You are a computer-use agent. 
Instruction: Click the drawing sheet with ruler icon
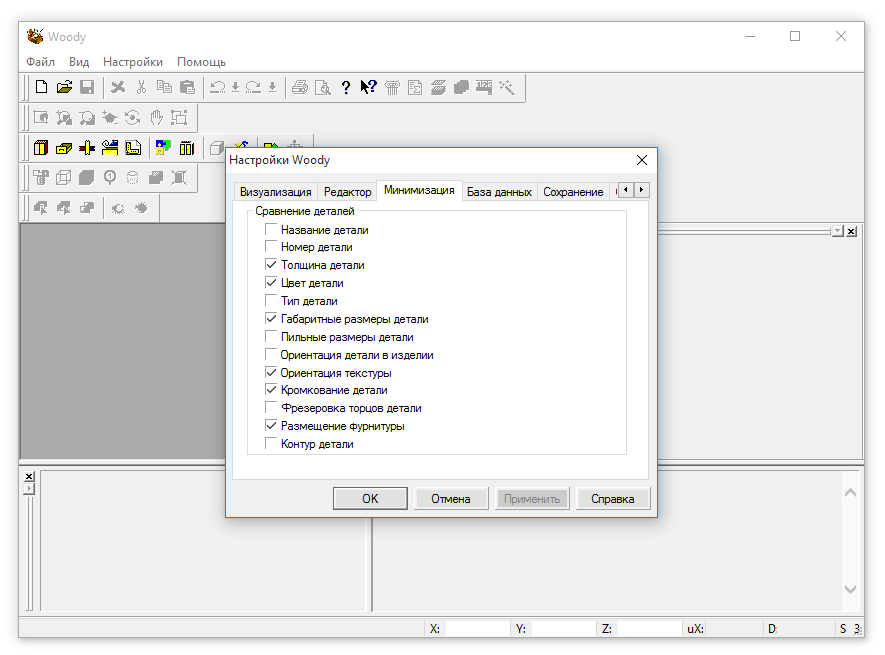pyautogui.click(x=133, y=148)
